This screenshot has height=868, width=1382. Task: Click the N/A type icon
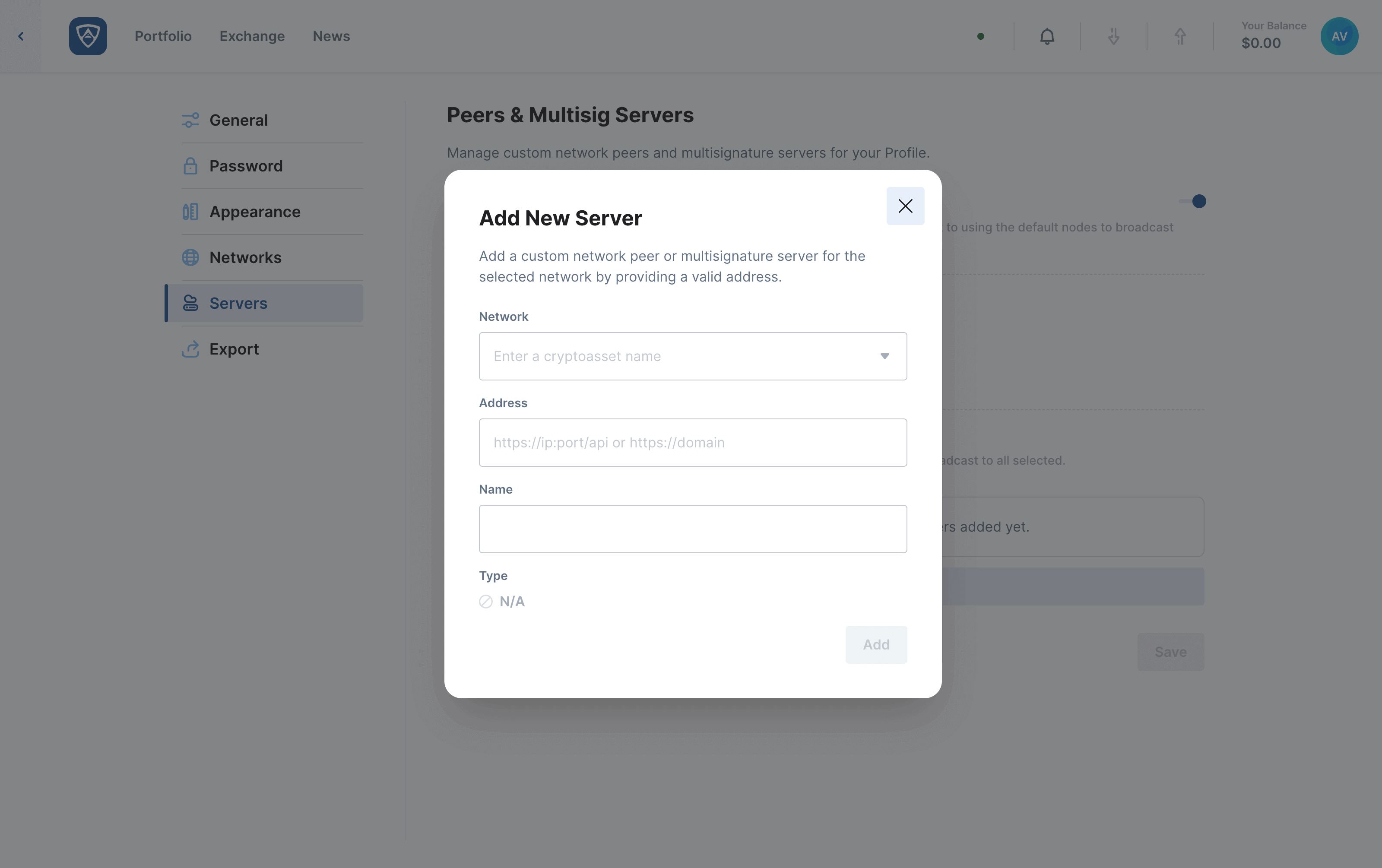tap(485, 601)
